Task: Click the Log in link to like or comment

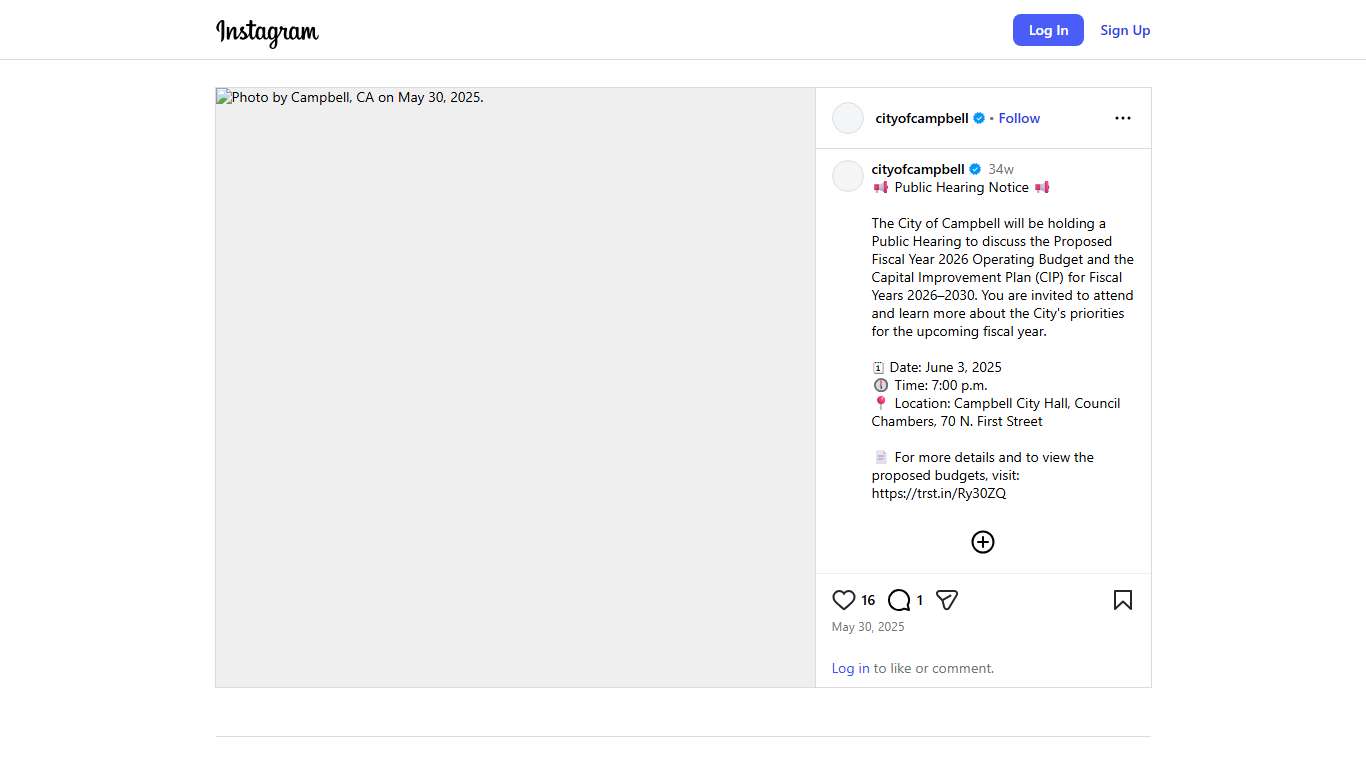Action: (850, 668)
